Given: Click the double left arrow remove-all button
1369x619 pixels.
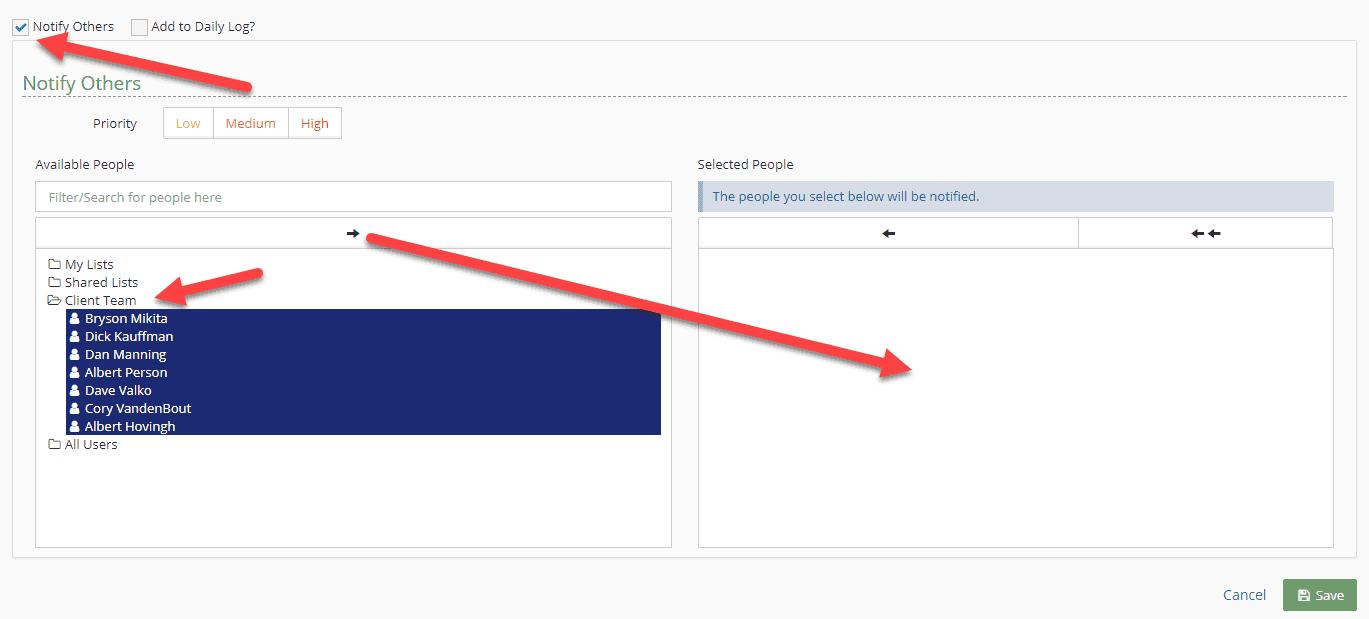Looking at the screenshot, I should coord(1205,233).
